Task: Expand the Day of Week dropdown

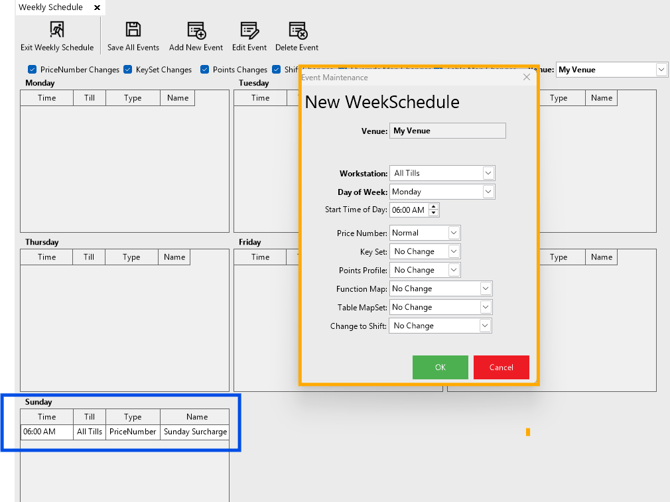Action: 488,191
